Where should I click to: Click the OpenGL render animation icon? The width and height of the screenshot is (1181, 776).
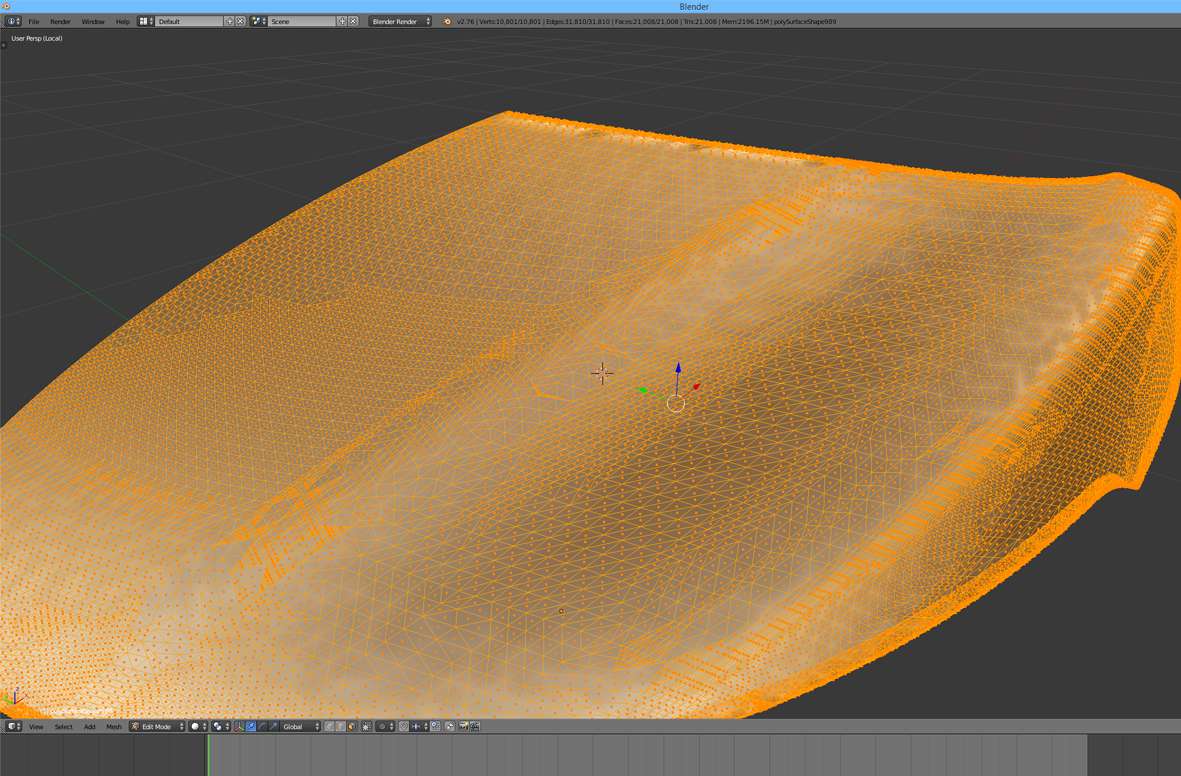475,726
